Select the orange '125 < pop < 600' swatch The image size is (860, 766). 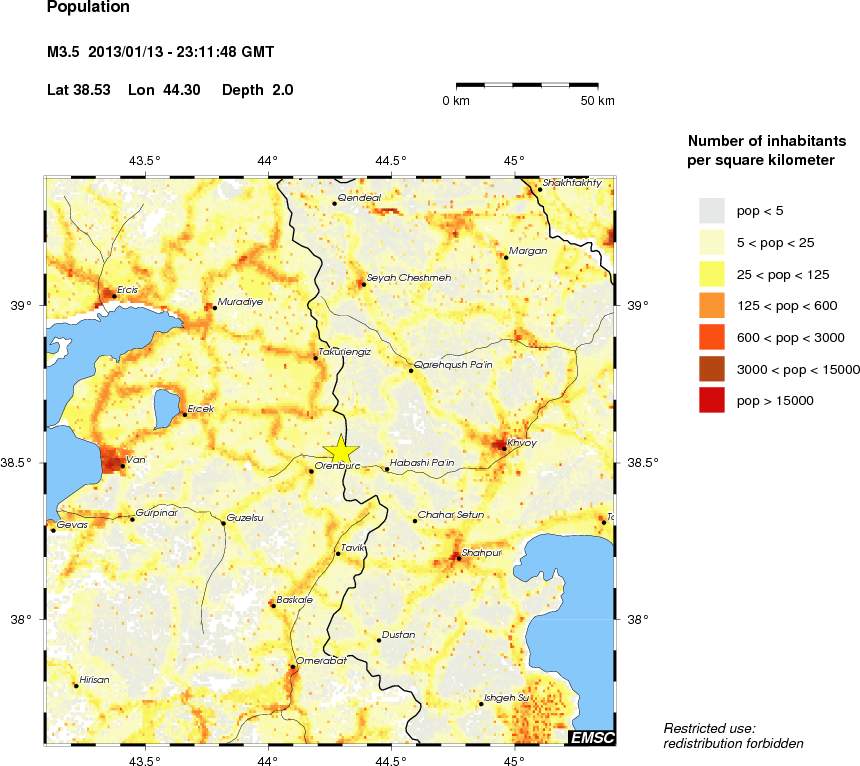711,305
